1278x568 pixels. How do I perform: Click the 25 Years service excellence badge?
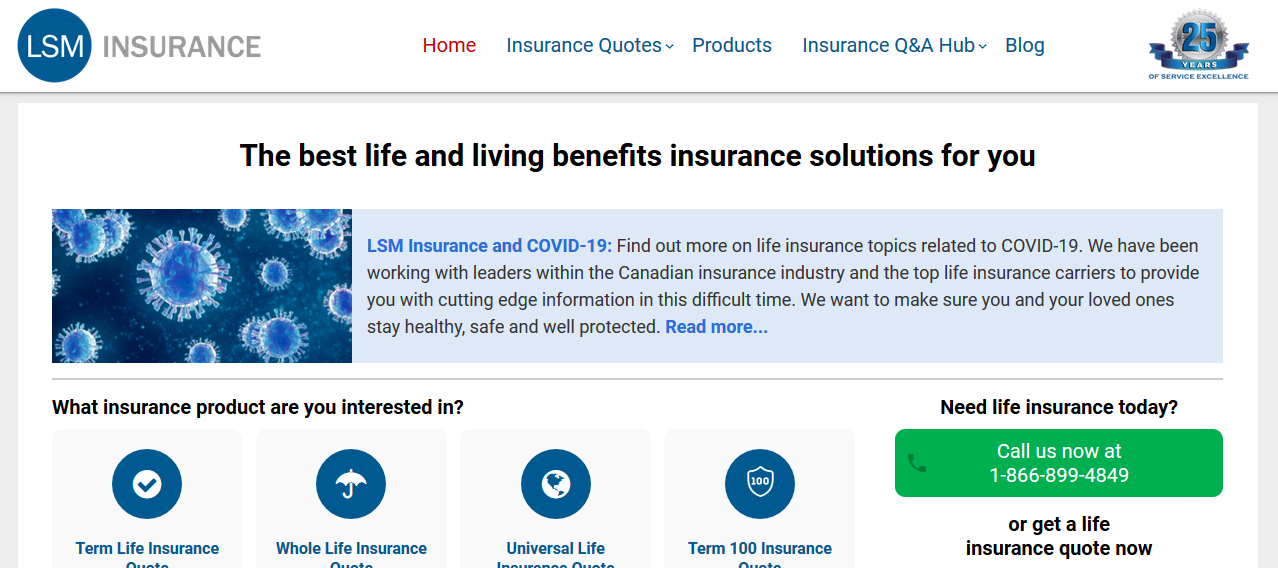pos(1198,45)
